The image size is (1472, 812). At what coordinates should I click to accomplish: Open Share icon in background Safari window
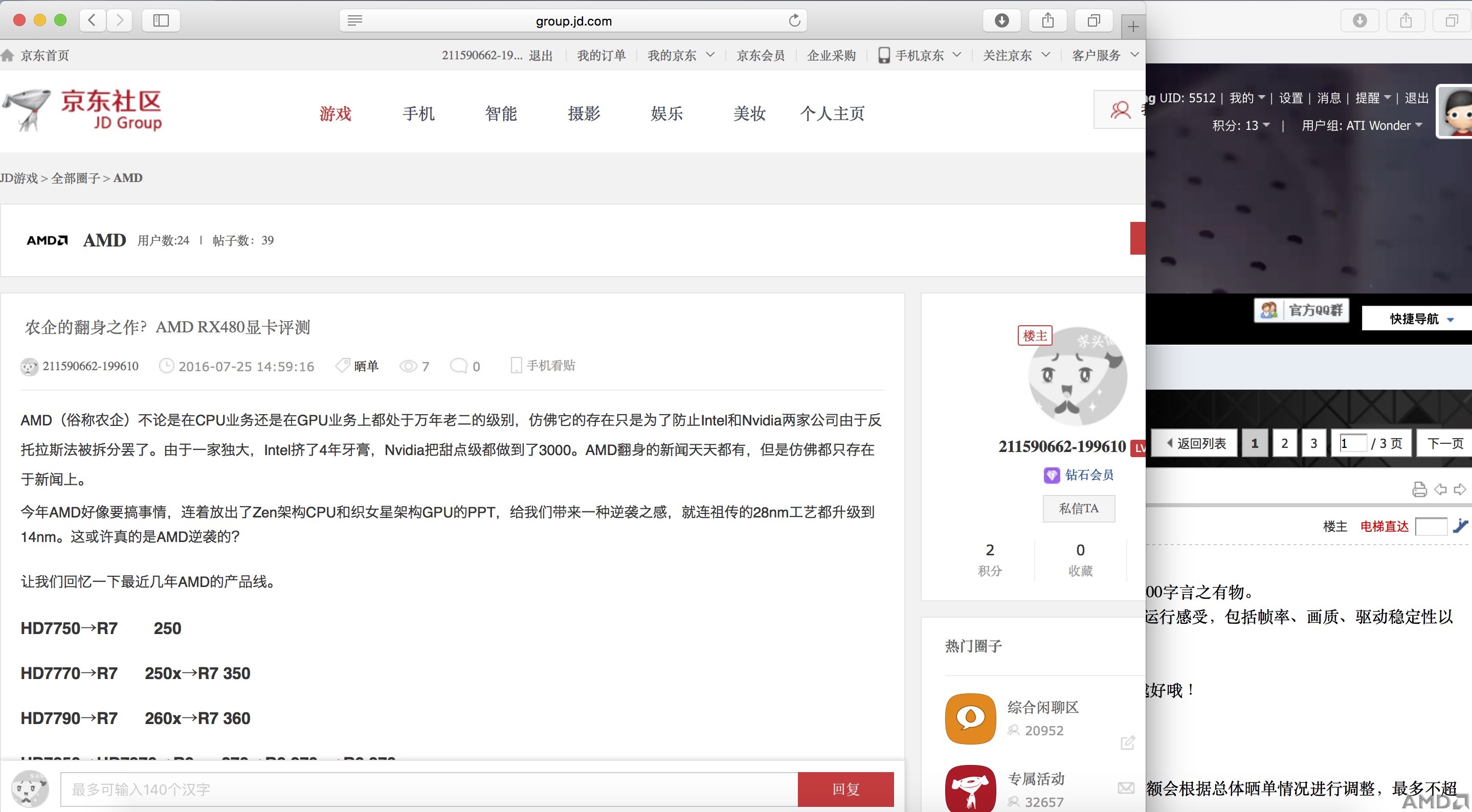pos(1407,20)
